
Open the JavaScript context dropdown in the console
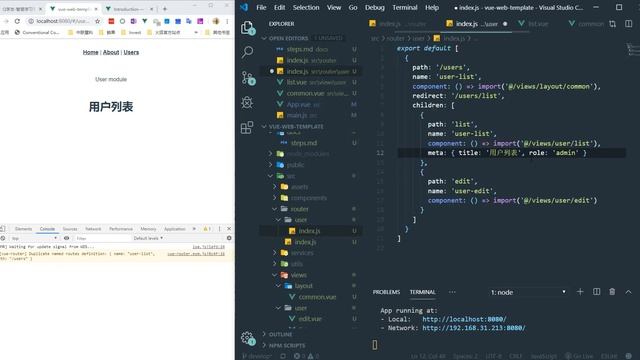(x=34, y=238)
